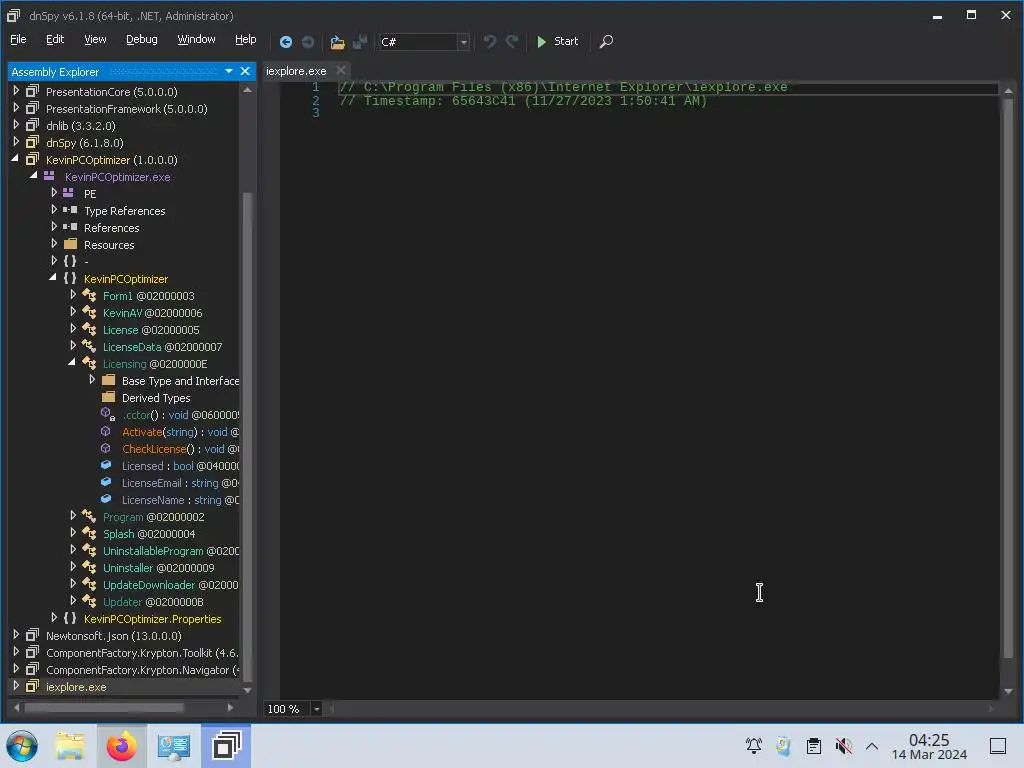The width and height of the screenshot is (1024, 768).
Task: Click the Save All toolbar icon
Action: click(360, 42)
